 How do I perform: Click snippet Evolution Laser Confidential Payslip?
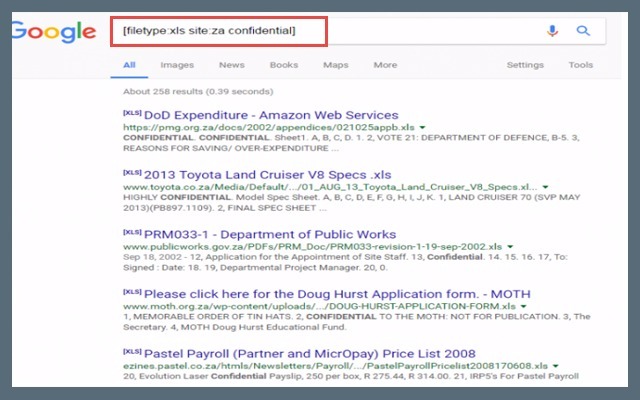coord(351,376)
